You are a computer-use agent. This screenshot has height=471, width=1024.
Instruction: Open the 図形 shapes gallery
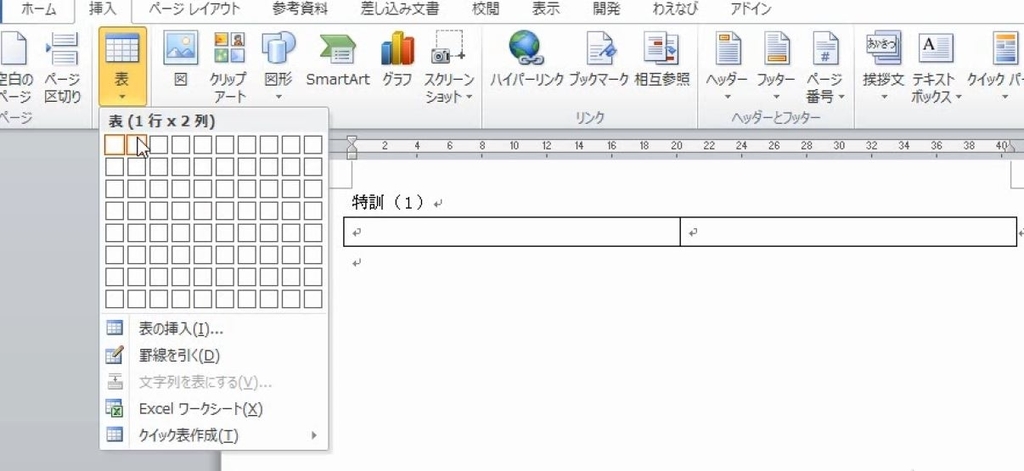[x=278, y=67]
